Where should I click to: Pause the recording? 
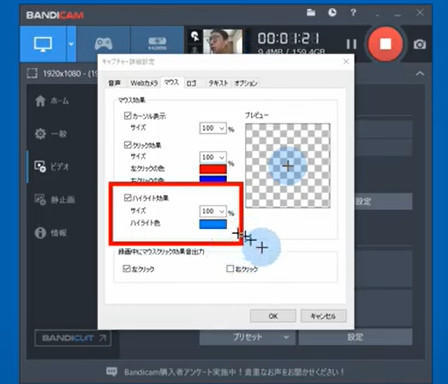[x=351, y=44]
